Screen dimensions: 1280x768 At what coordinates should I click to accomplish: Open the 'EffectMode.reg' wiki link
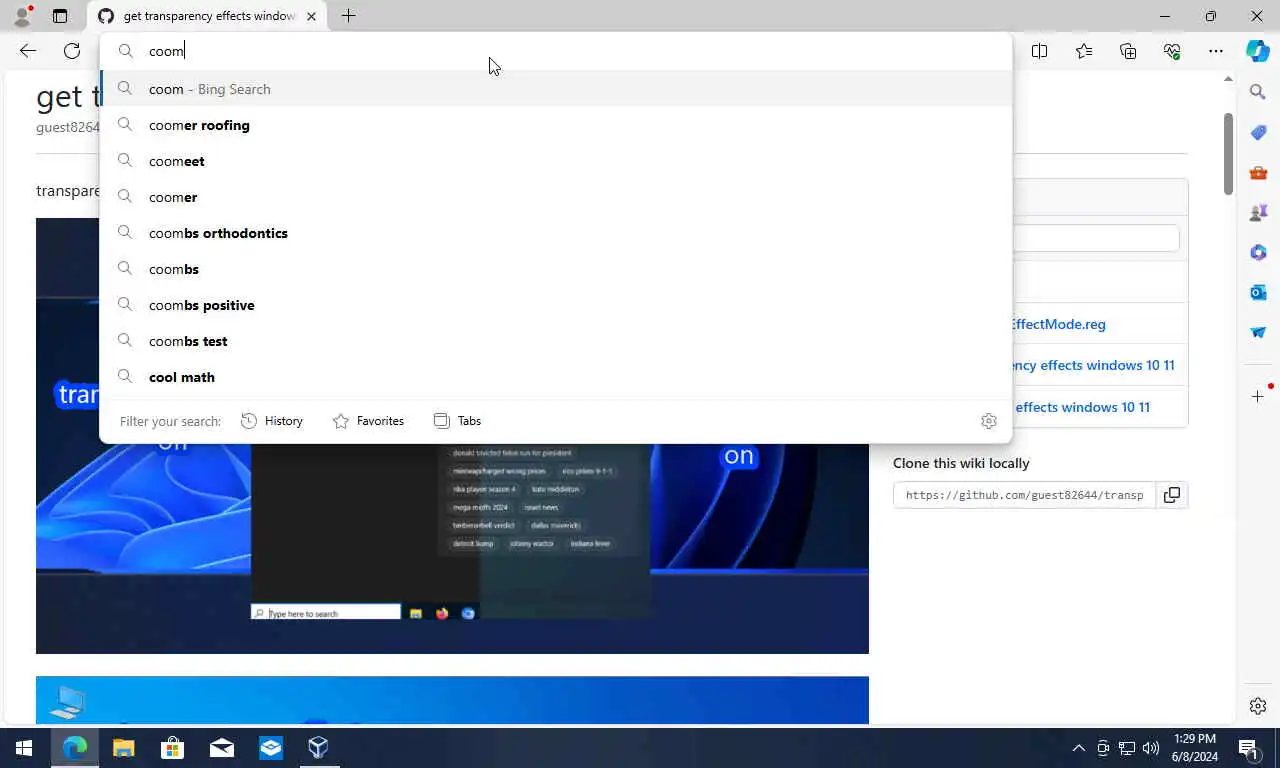point(1058,324)
